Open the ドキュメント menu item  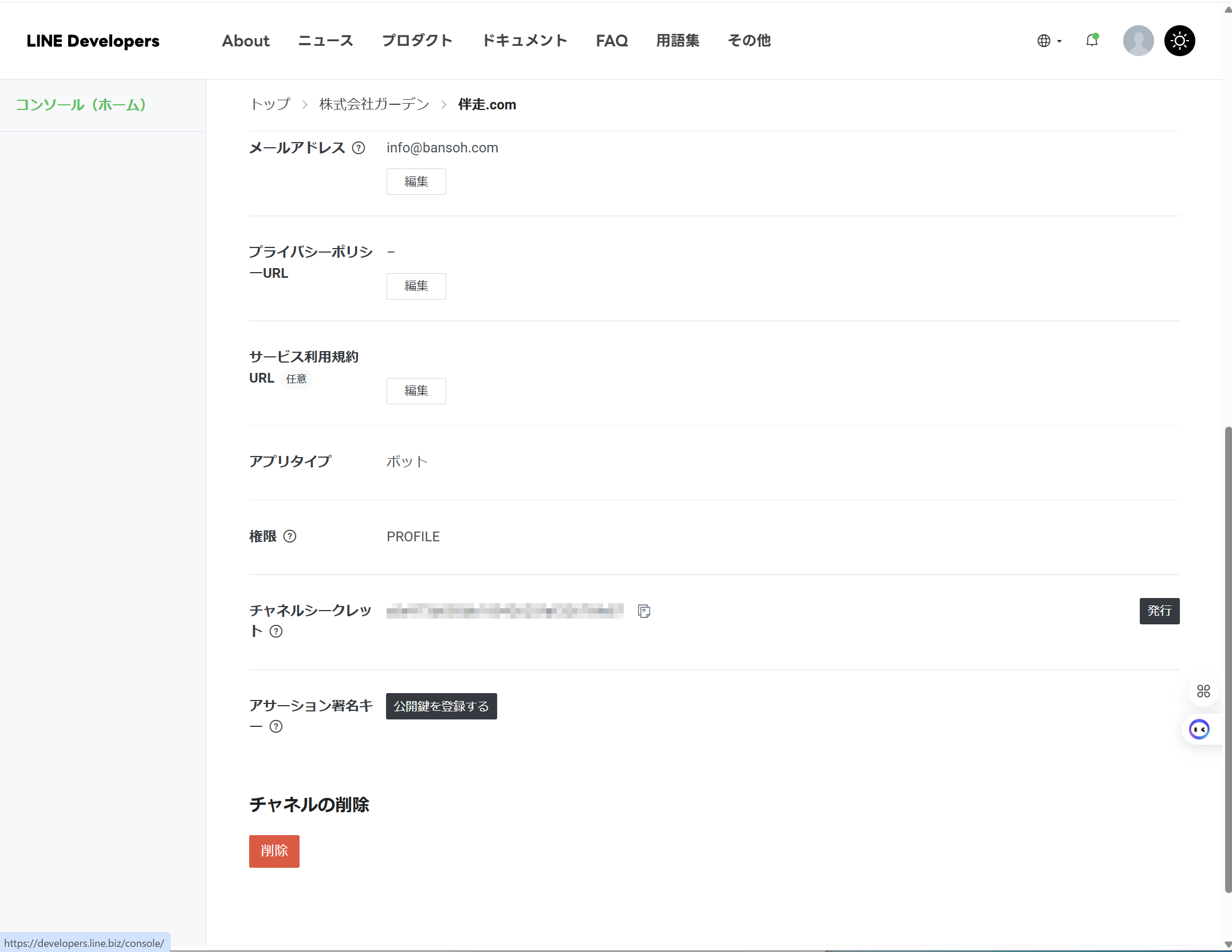(x=525, y=41)
